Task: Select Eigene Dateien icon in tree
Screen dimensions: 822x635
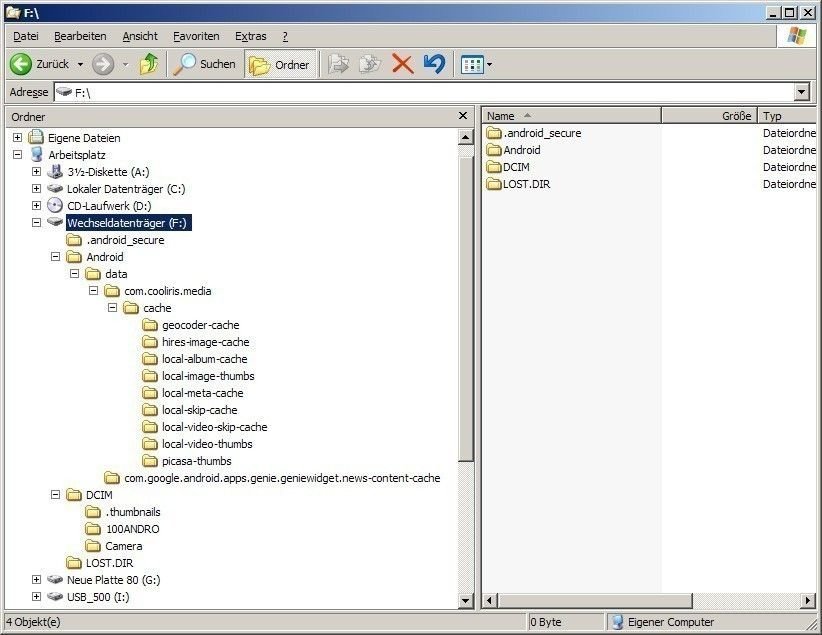Action: click(36, 137)
